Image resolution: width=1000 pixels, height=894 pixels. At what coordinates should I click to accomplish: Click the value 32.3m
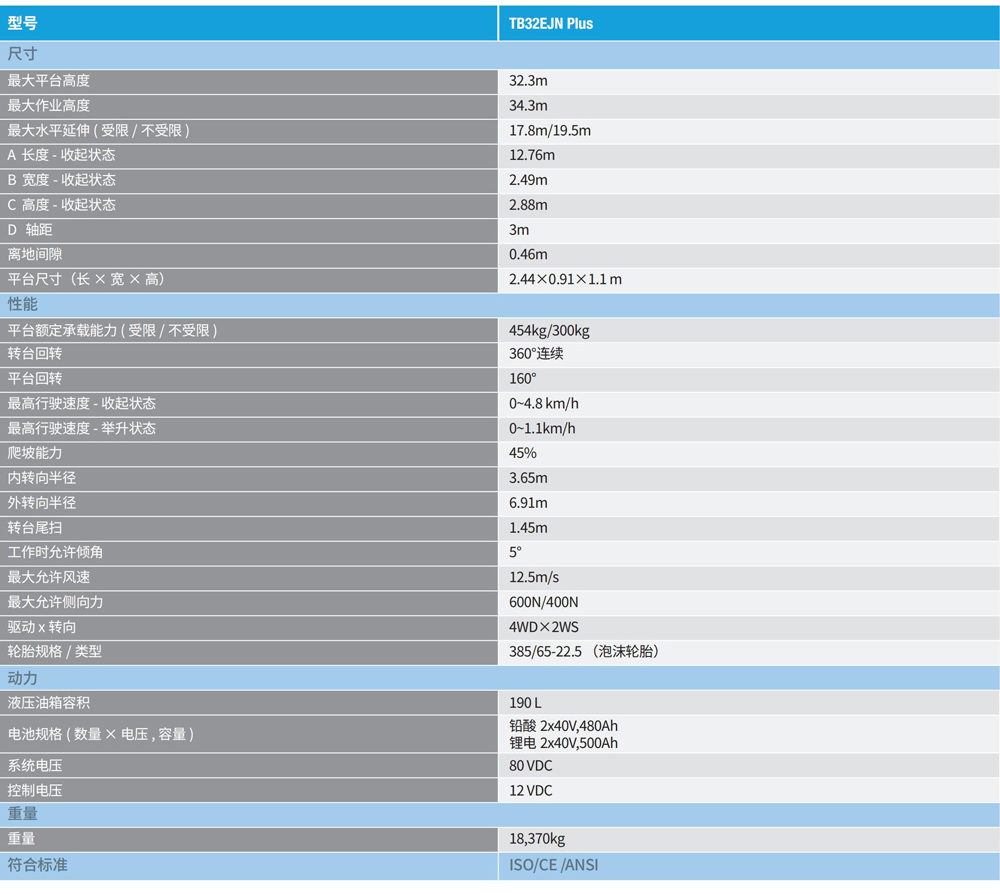click(528, 80)
